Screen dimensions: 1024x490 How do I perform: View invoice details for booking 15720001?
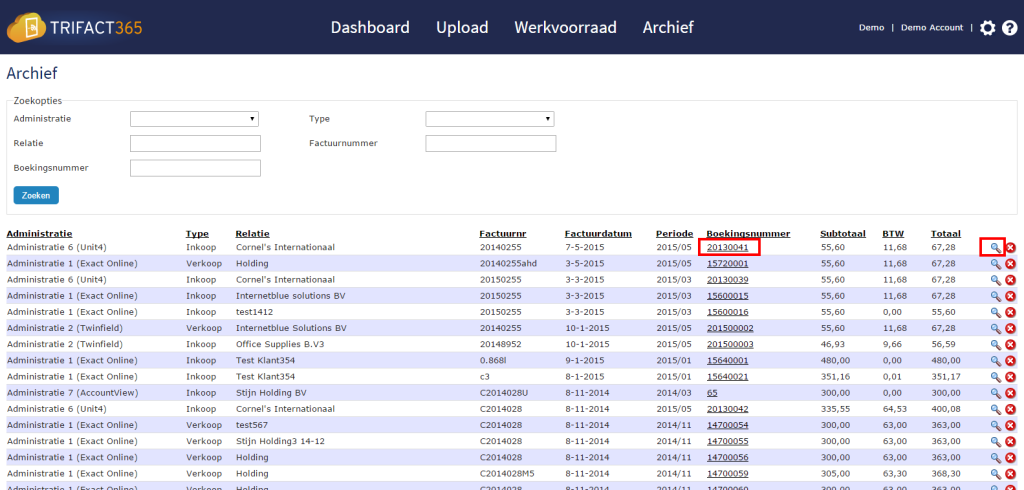pos(995,264)
